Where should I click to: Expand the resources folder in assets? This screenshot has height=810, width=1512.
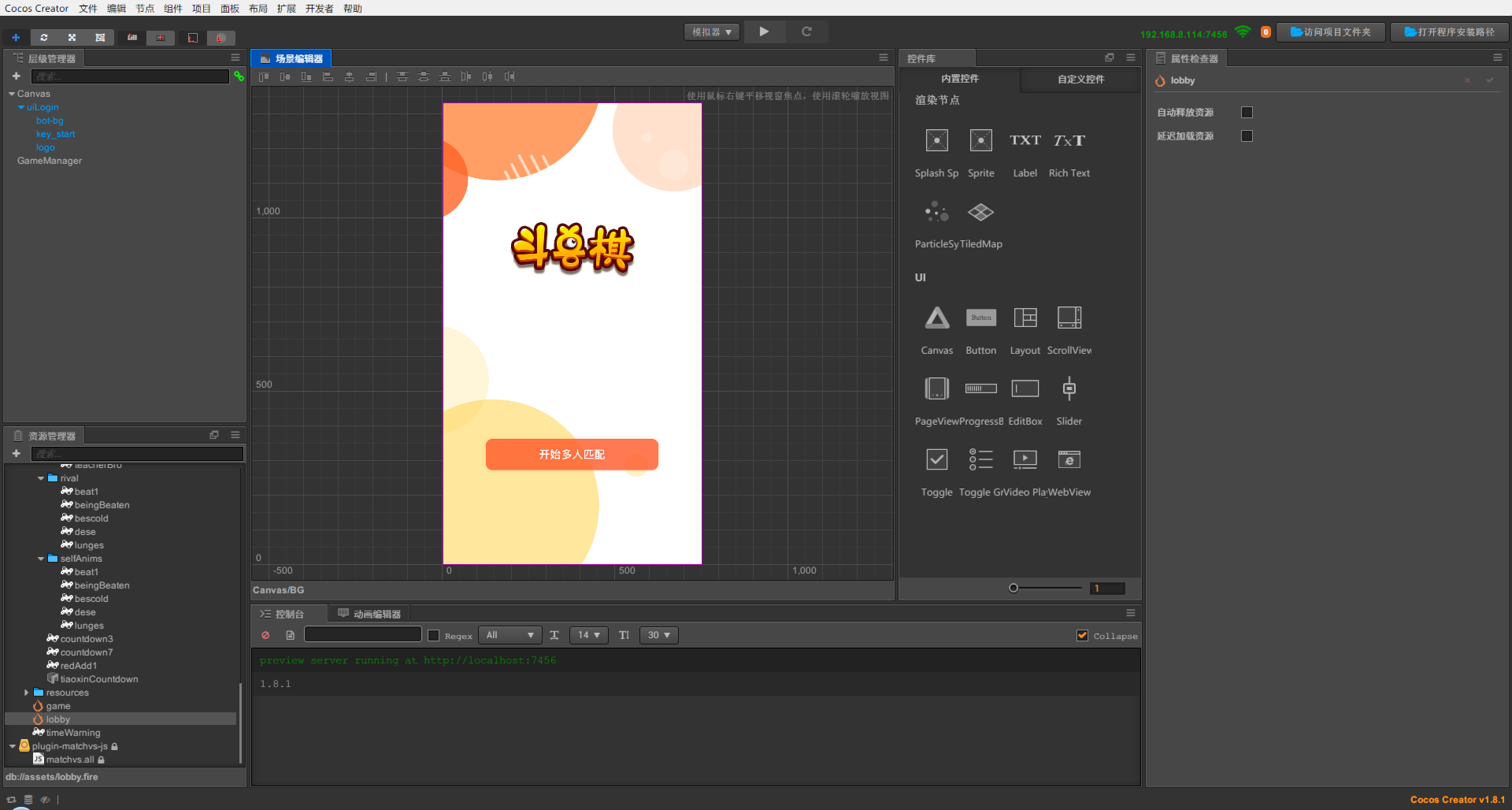click(x=27, y=693)
